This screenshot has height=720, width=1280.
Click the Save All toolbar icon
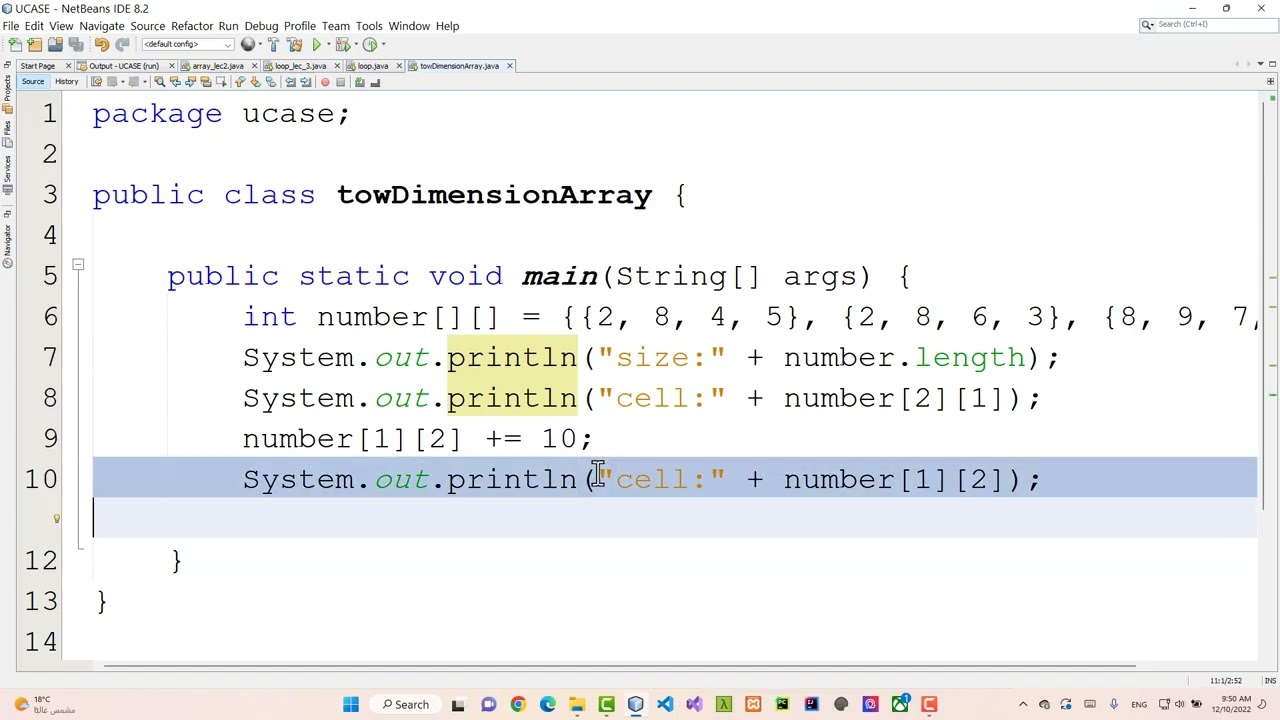[75, 44]
